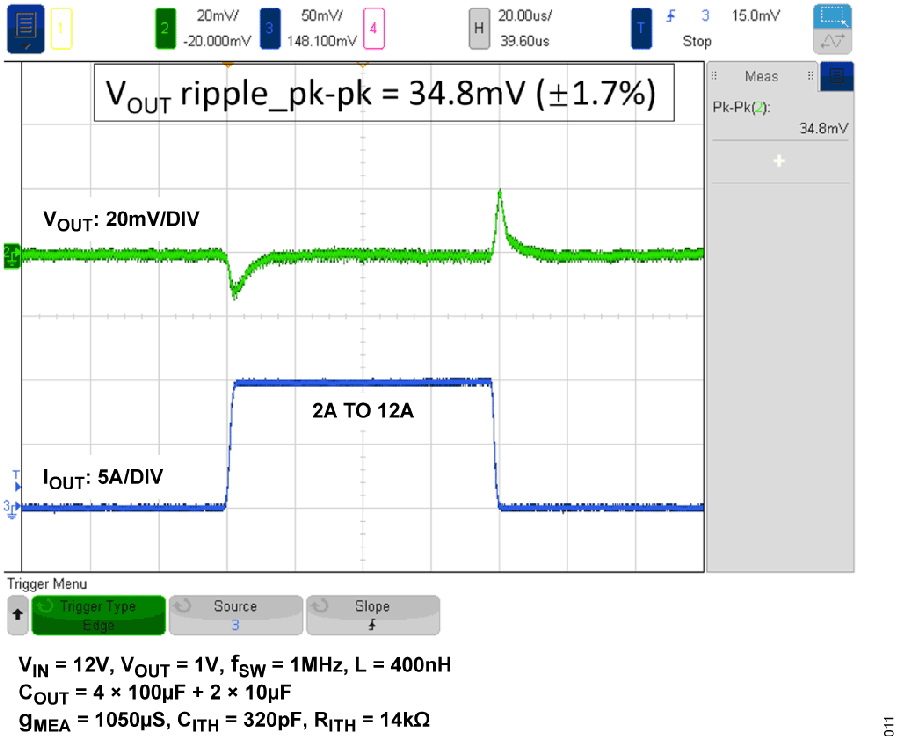The width and height of the screenshot is (900, 743).
Task: Open the trigger Source selector
Action: 235,615
